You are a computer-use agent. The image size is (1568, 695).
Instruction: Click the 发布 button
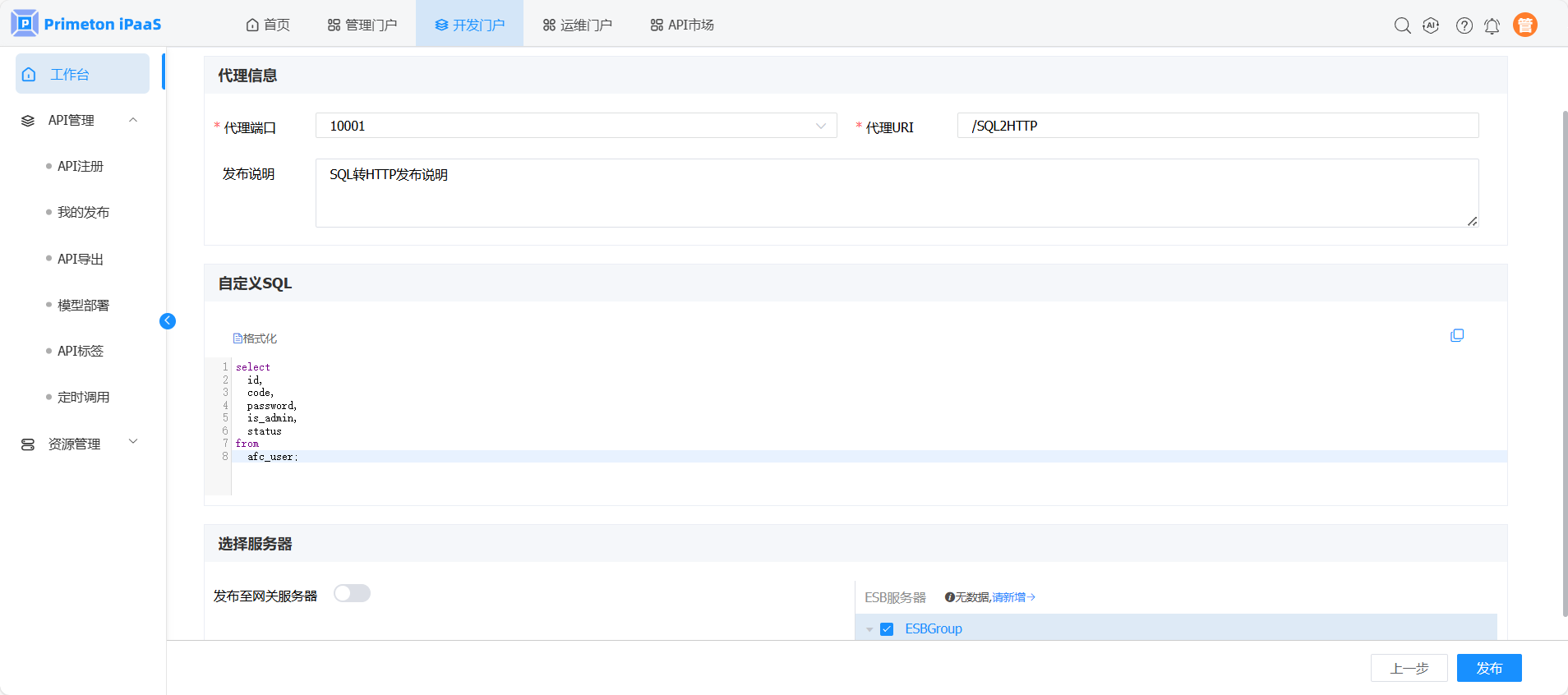click(x=1488, y=668)
